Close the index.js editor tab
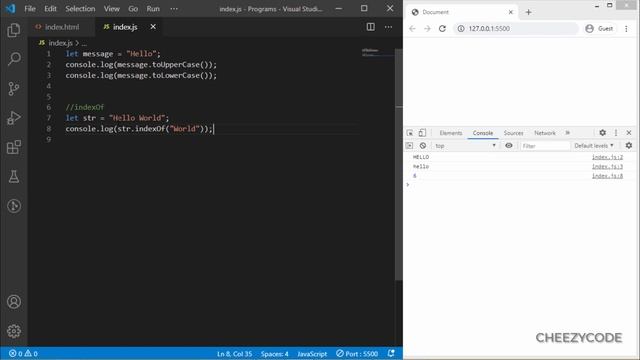This screenshot has height=360, width=640. 153,27
